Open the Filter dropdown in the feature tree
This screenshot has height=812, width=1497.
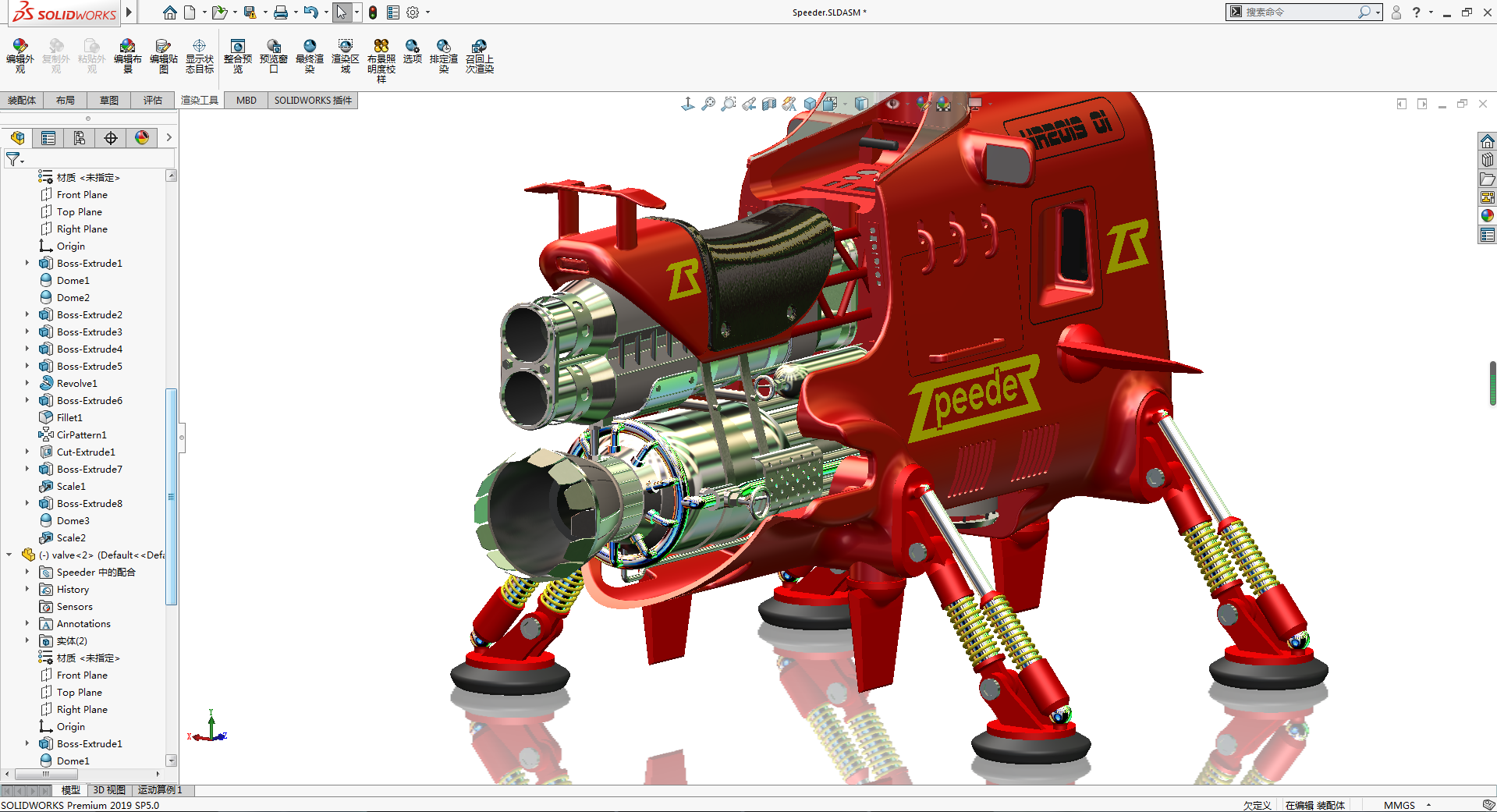point(15,159)
